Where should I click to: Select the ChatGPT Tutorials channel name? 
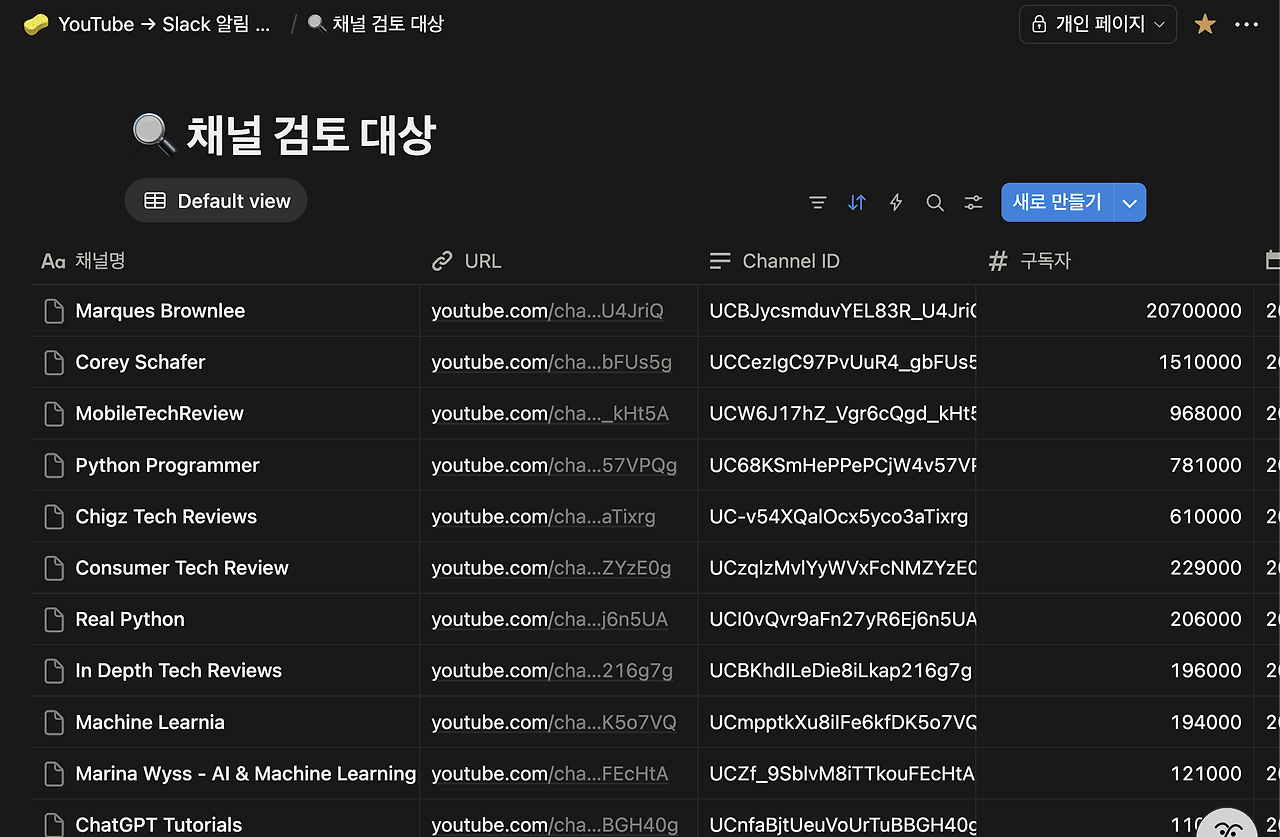(x=159, y=825)
